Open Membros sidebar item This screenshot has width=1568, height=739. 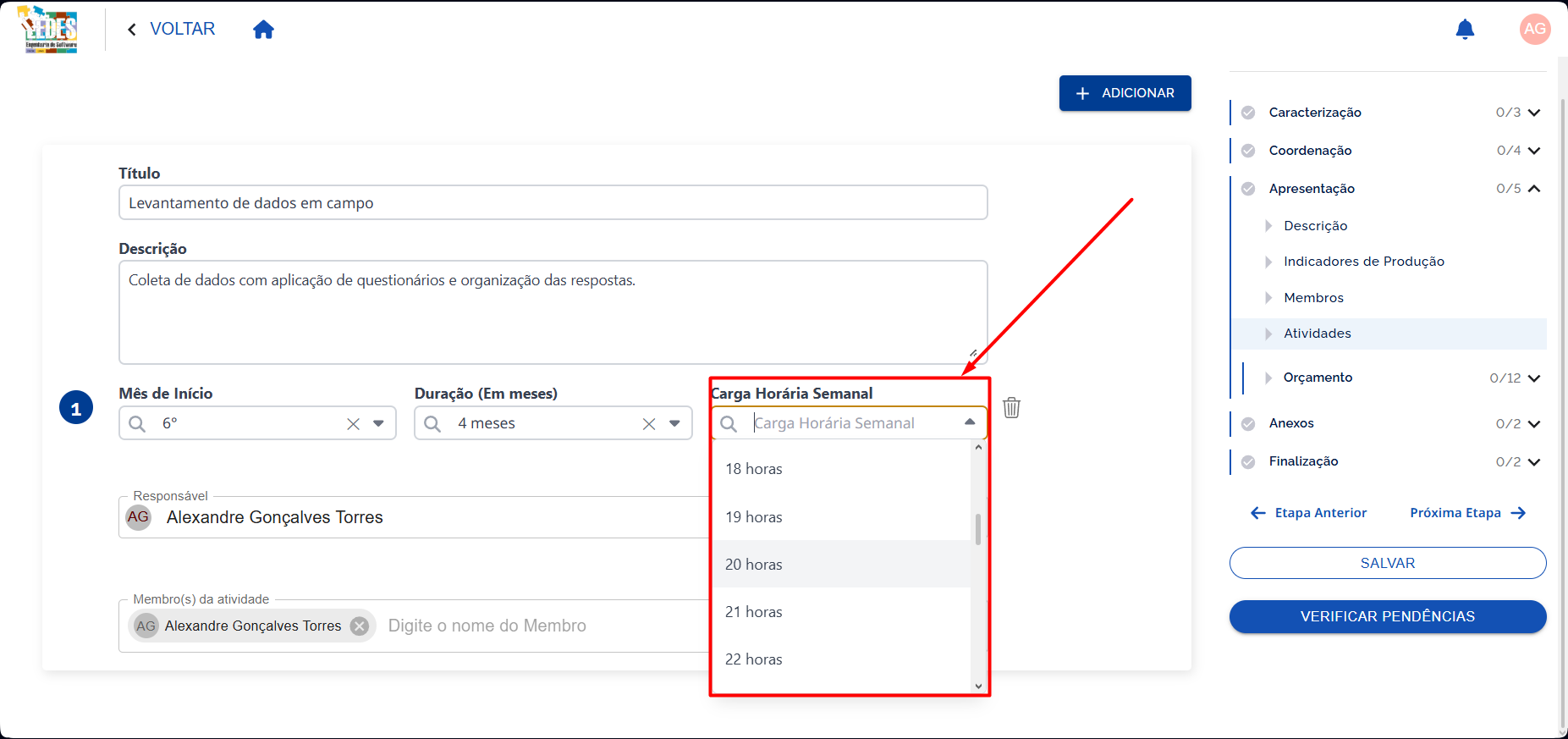tap(1313, 298)
